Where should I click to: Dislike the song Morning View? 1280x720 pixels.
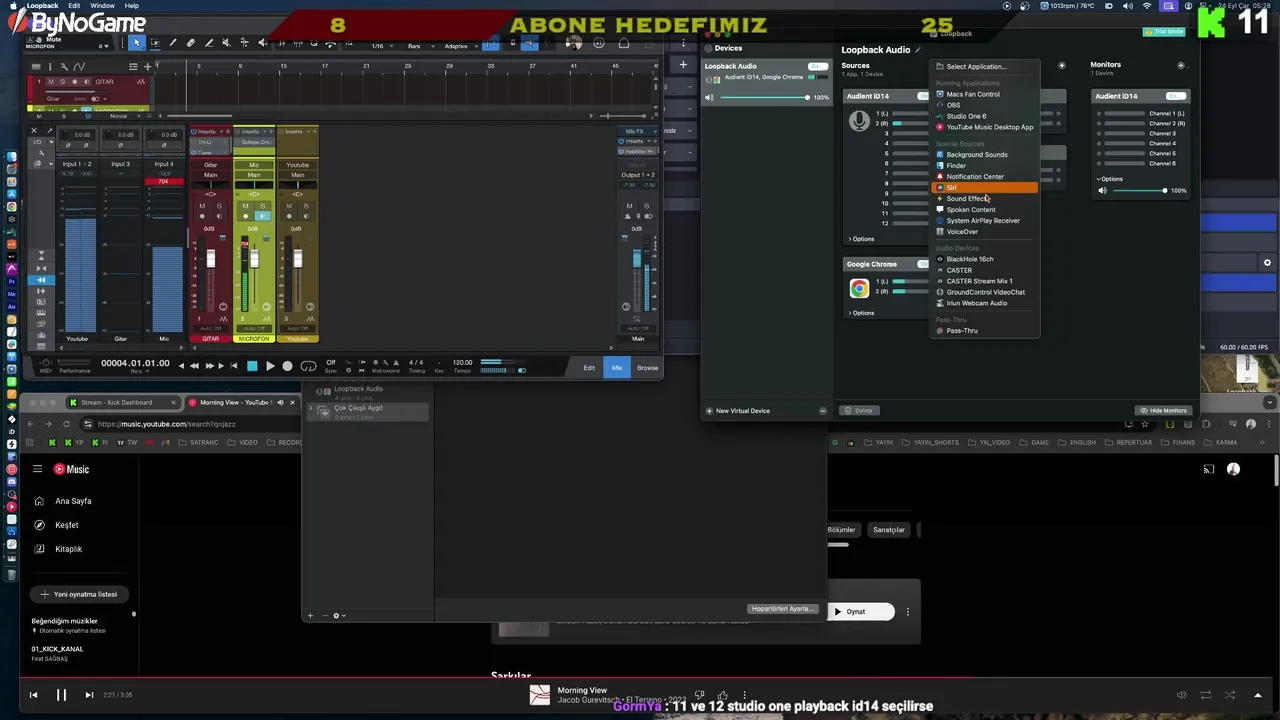699,695
